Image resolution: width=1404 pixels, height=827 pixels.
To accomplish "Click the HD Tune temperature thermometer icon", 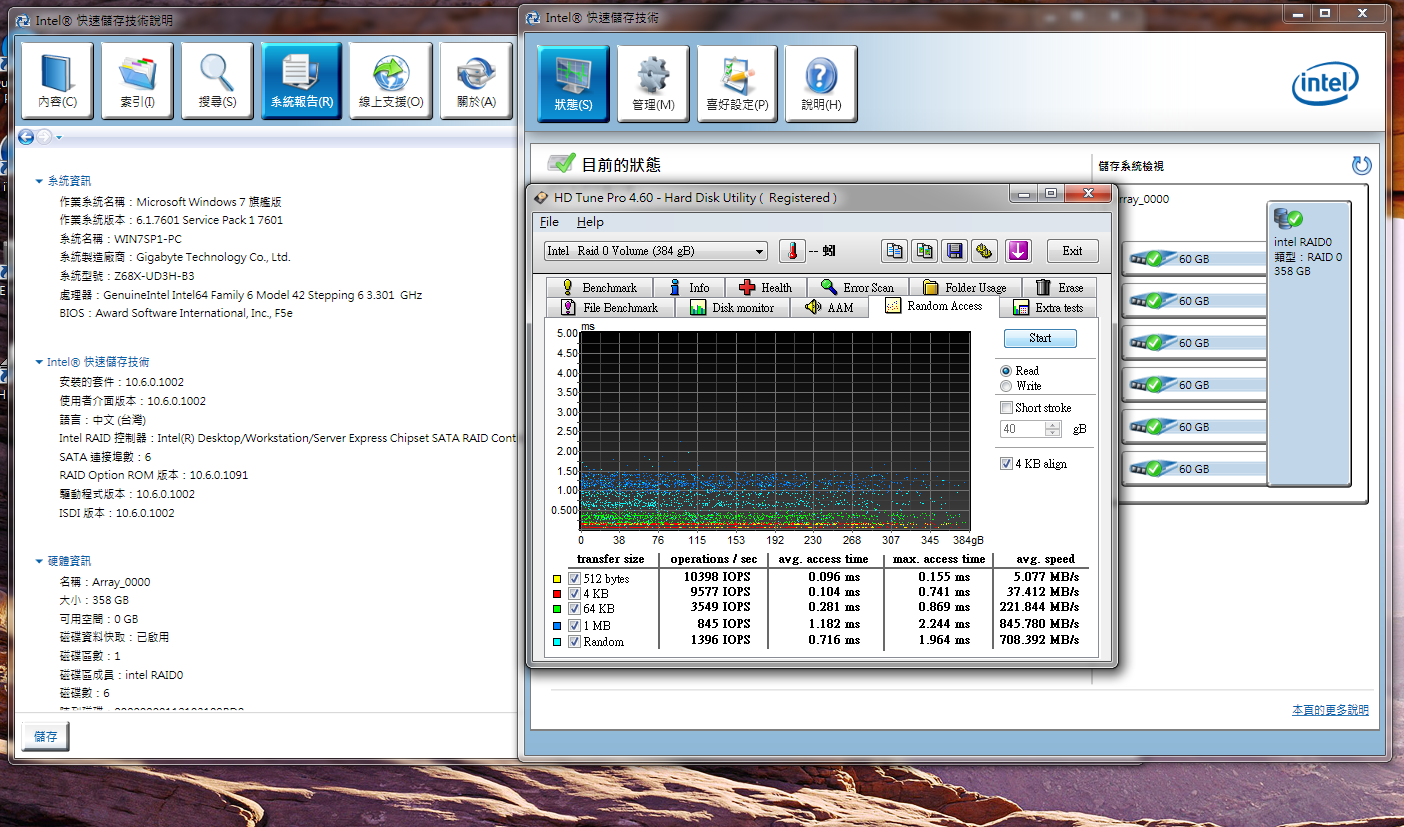I will [792, 251].
